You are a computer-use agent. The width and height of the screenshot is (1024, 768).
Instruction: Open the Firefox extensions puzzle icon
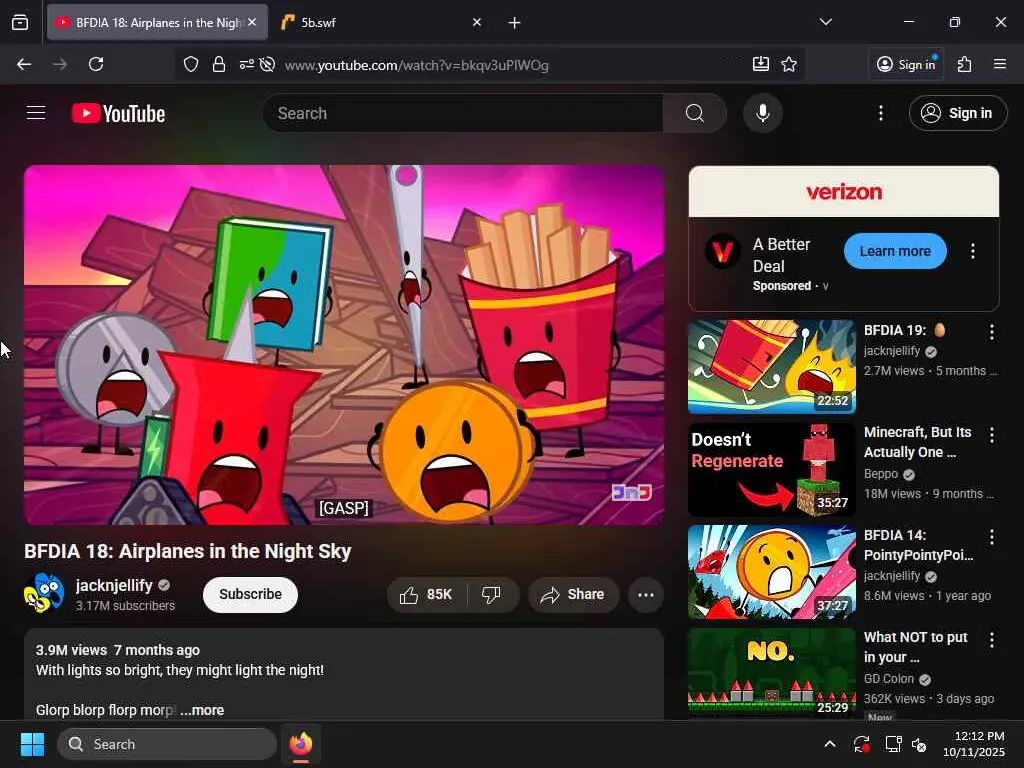coord(965,64)
